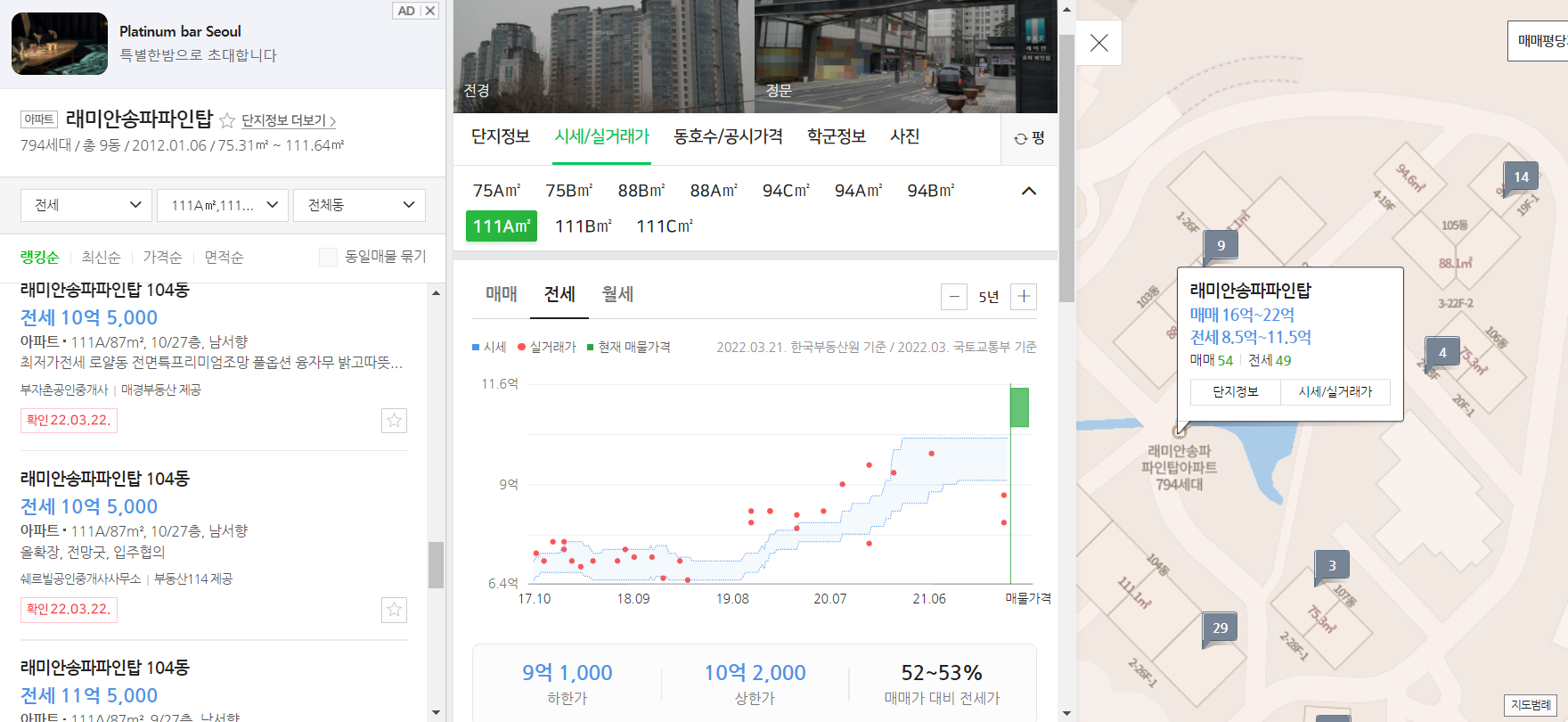1568x722 pixels.
Task: Select 94C㎡ area type
Action: (x=786, y=191)
